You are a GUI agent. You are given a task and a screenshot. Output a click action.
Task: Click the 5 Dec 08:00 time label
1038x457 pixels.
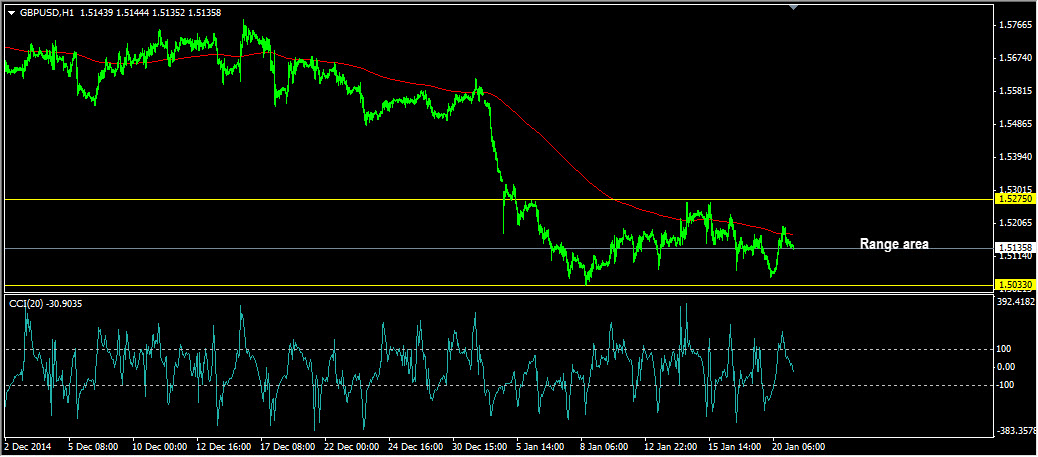pyautogui.click(x=93, y=446)
